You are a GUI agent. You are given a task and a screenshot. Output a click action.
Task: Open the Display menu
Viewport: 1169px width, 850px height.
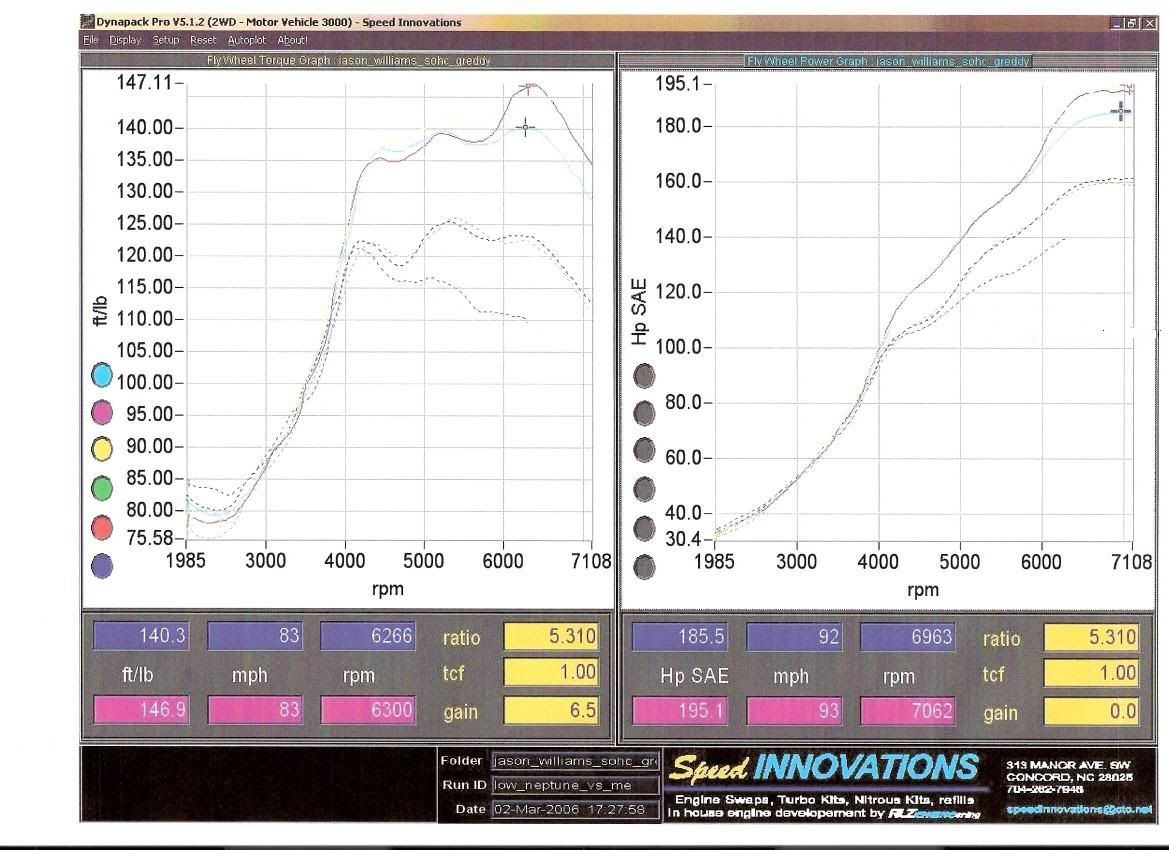[x=125, y=40]
